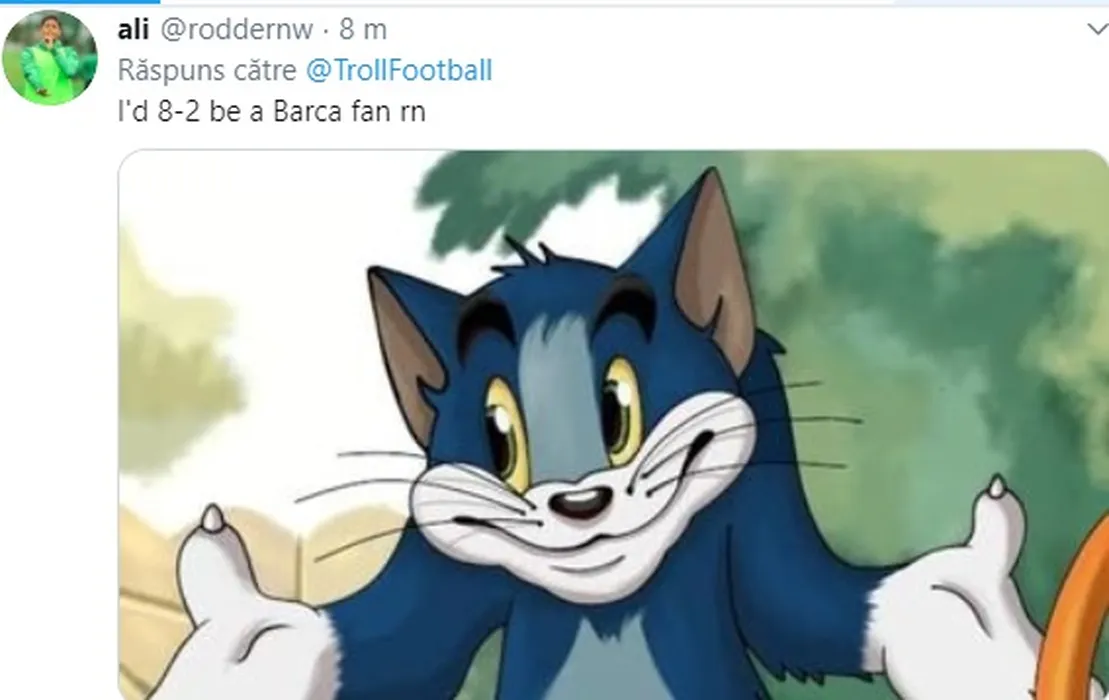Select the tweet text about Barca fan
The height and width of the screenshot is (700, 1109).
pos(272,111)
